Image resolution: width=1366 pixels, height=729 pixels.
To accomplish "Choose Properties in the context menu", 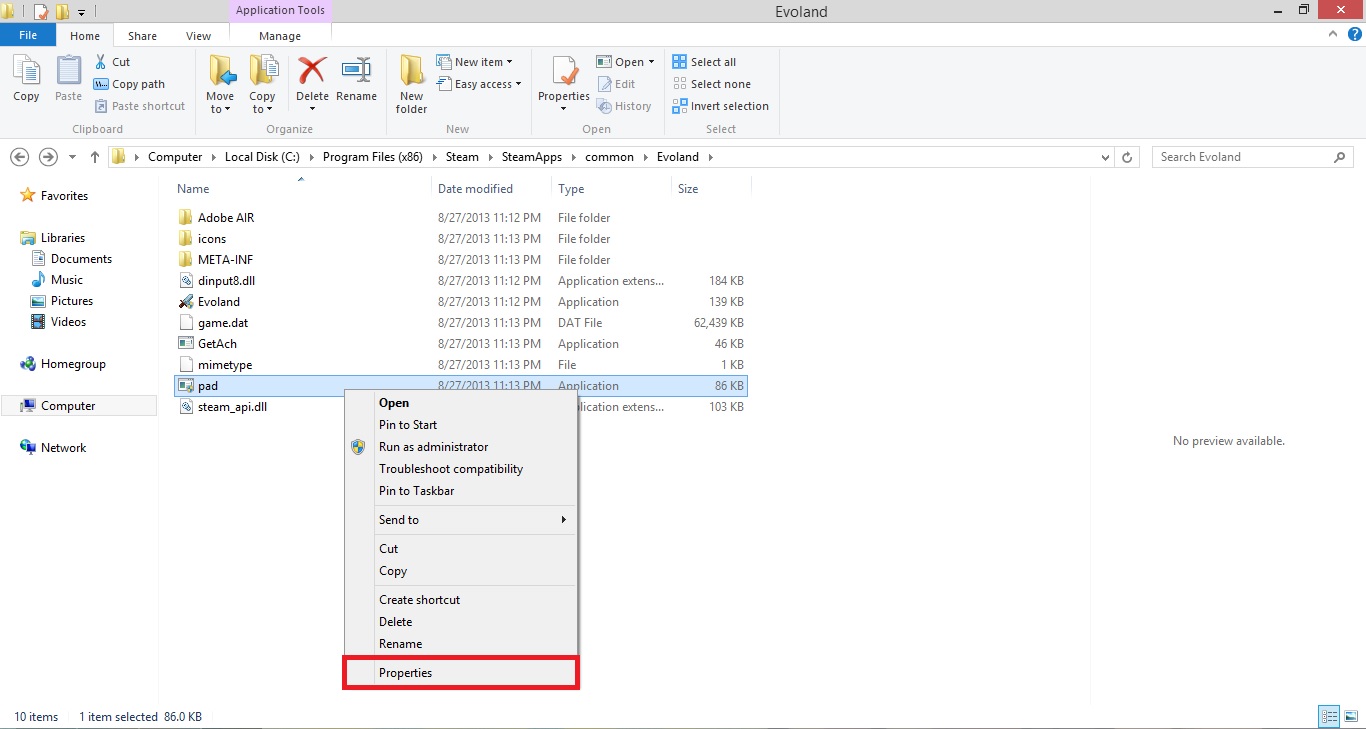I will (x=461, y=673).
